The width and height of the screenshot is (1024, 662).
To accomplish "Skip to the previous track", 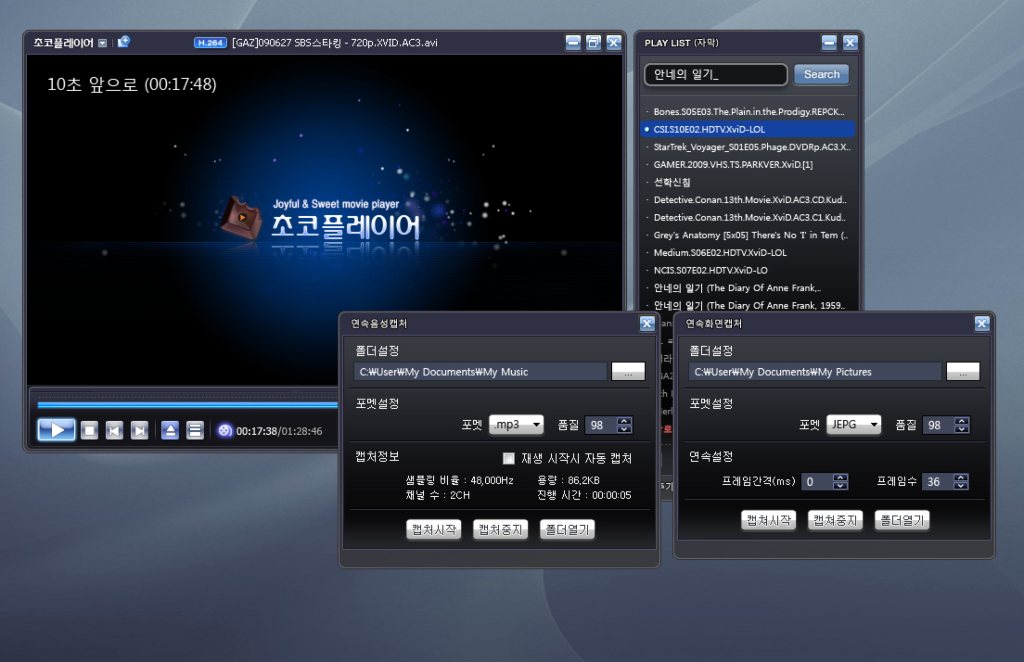I will point(114,430).
